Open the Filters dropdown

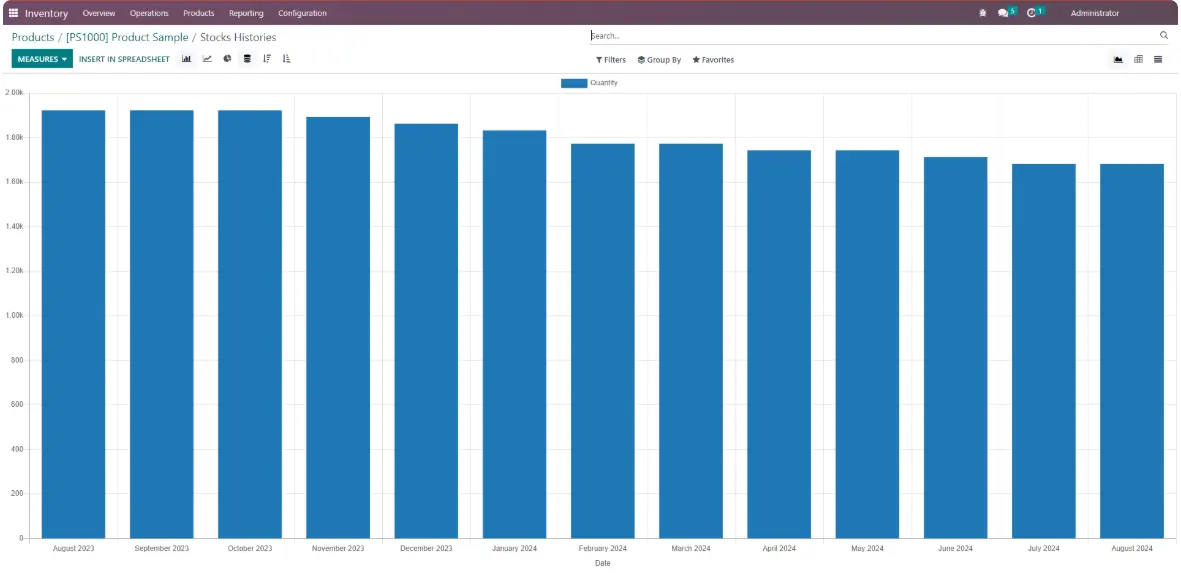coord(611,60)
